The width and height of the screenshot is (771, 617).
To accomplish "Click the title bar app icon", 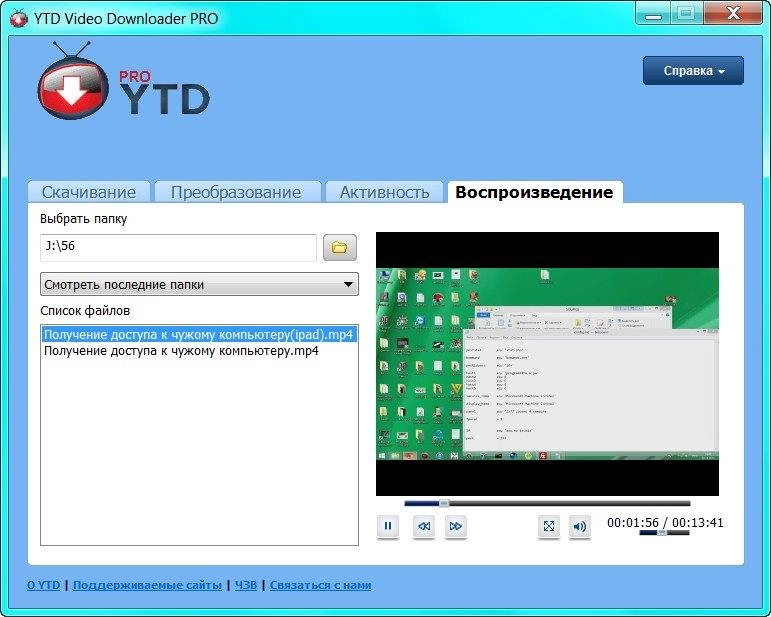I will click(x=19, y=19).
